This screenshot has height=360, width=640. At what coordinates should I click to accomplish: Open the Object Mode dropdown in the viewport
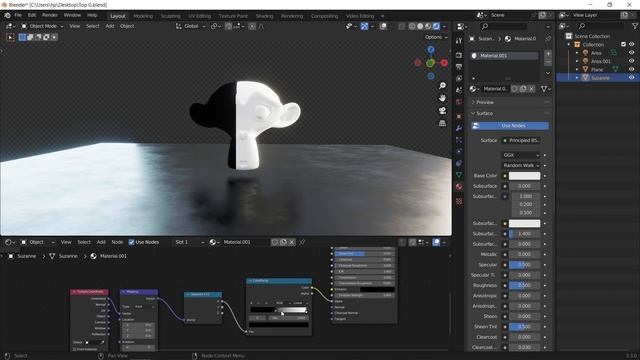42,26
